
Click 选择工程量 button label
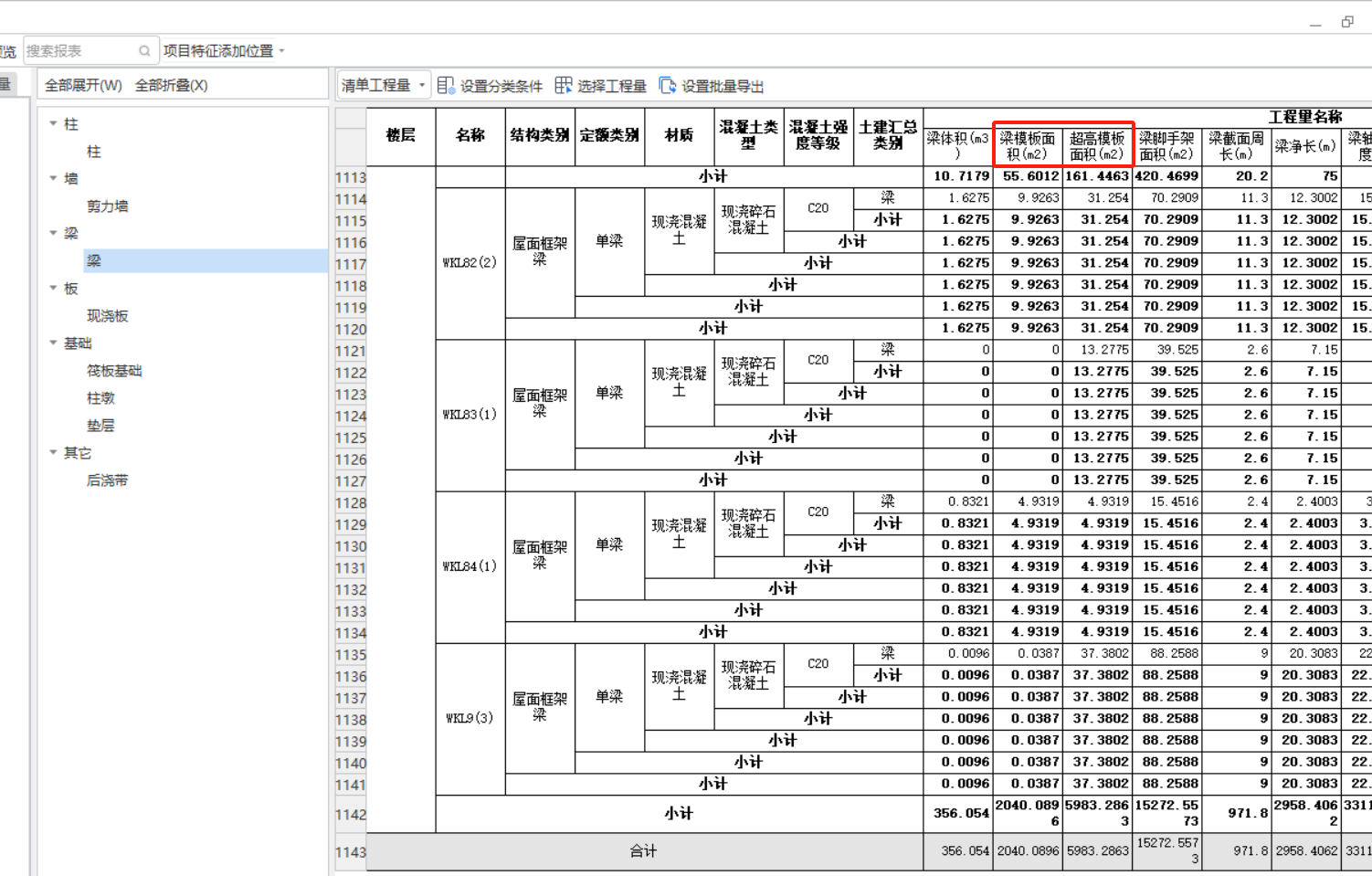click(612, 86)
